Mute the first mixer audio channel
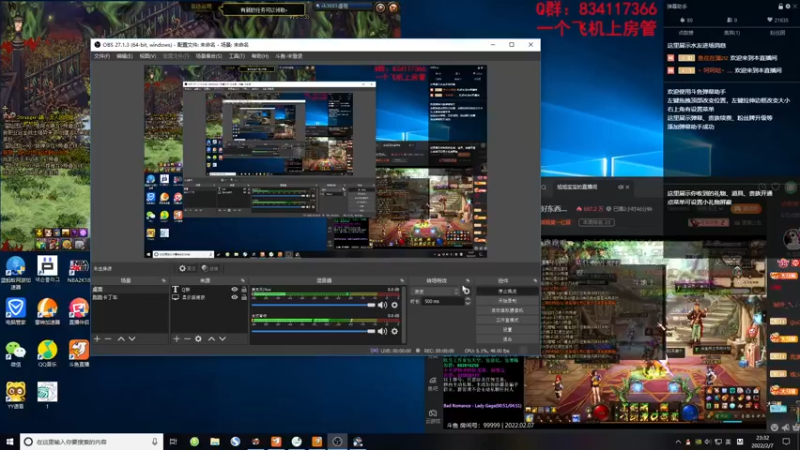Viewport: 800px width, 450px height. tap(382, 305)
